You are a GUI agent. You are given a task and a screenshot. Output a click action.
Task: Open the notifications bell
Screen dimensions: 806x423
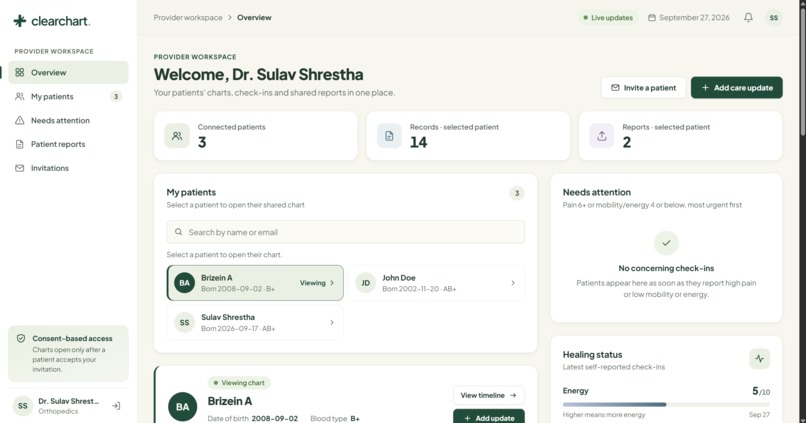tap(748, 17)
